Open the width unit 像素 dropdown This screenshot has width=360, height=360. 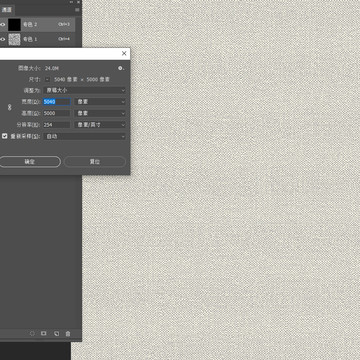click(x=100, y=102)
